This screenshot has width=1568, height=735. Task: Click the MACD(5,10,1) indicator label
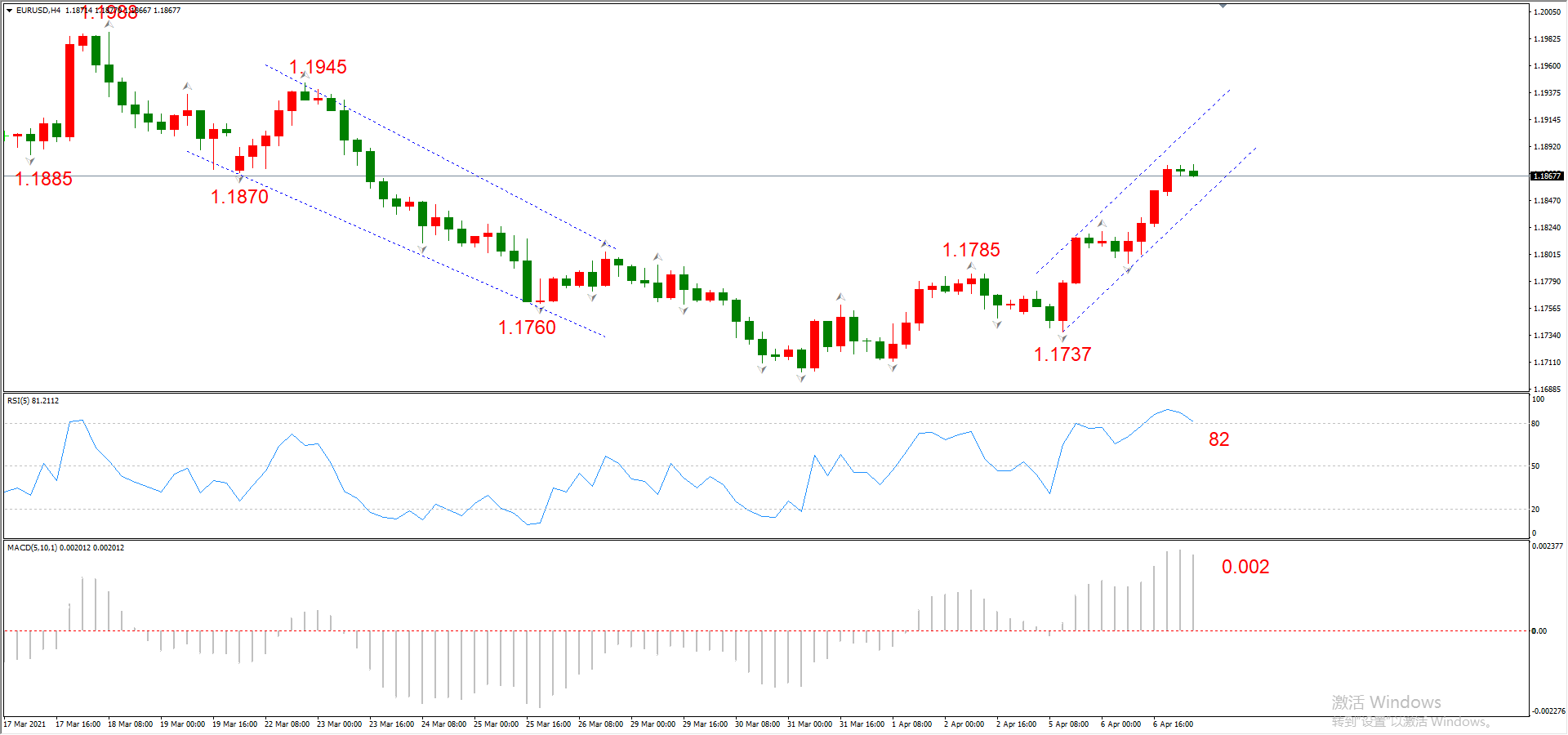point(65,548)
